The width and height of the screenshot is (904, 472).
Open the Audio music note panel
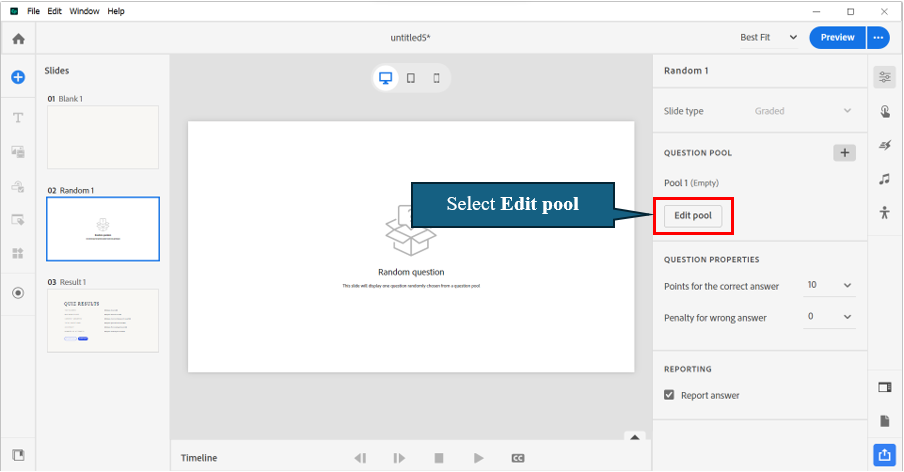coord(884,179)
